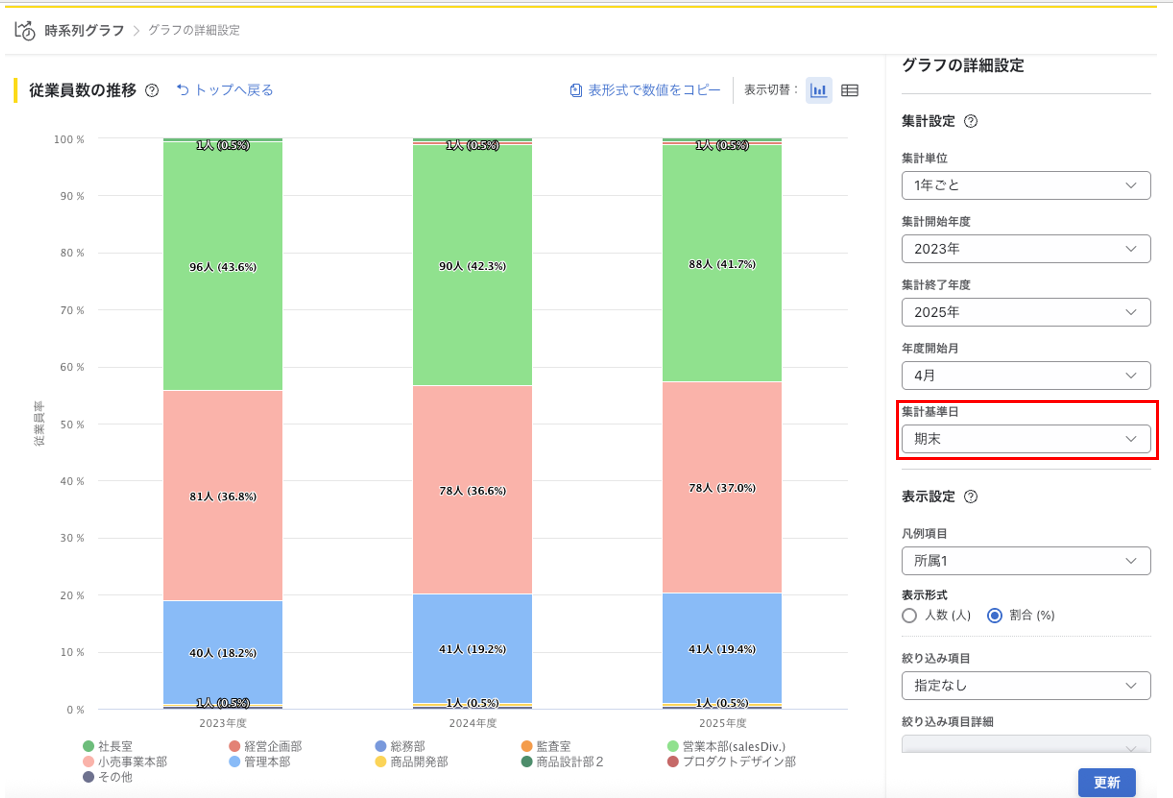The height and width of the screenshot is (798, 1173).
Task: Open the 集計単位 dropdown showing 1年ごと
Action: click(x=1026, y=185)
